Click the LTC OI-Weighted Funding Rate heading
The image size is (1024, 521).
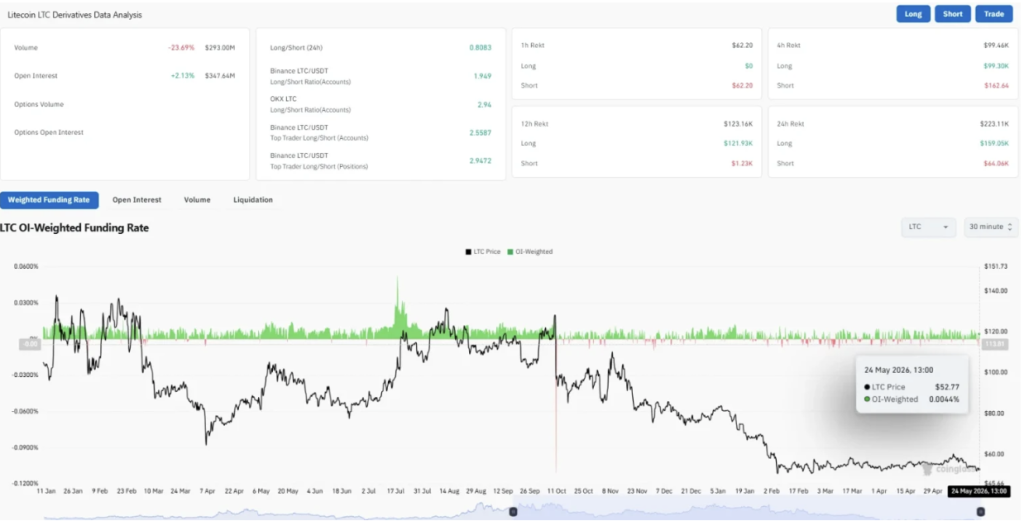(x=74, y=228)
